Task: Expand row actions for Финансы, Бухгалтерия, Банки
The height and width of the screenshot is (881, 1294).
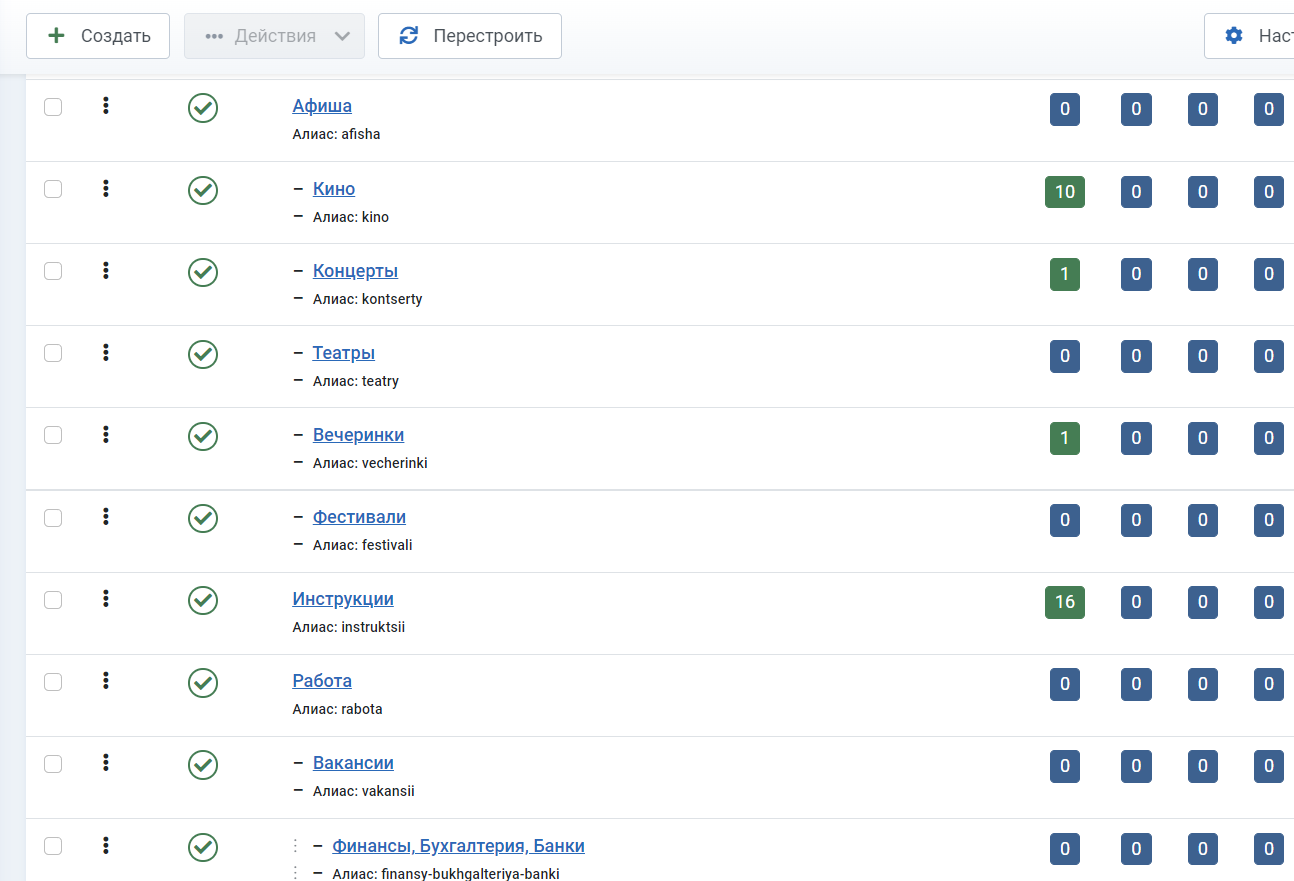Action: click(105, 846)
